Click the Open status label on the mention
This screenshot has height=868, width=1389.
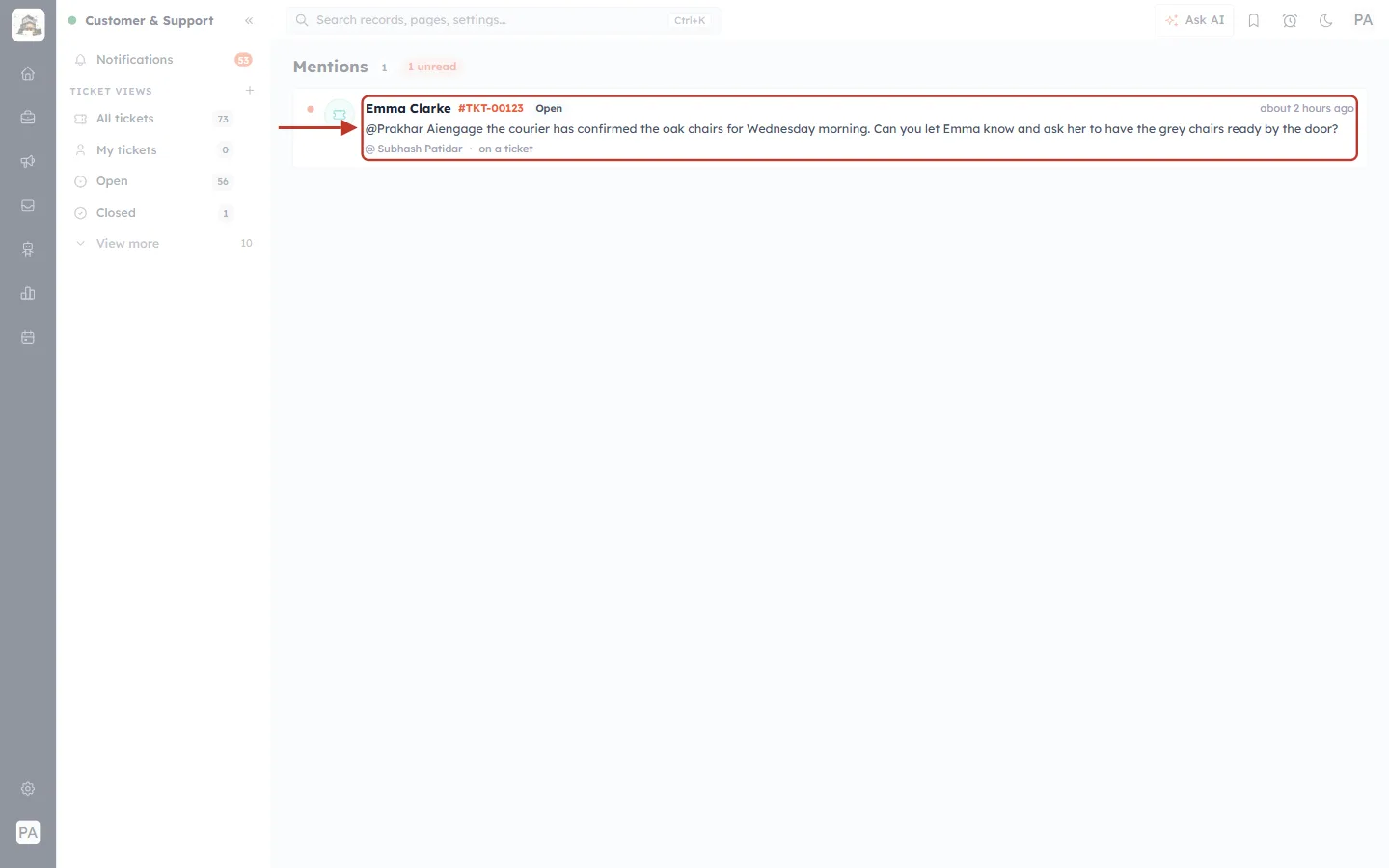pos(549,109)
